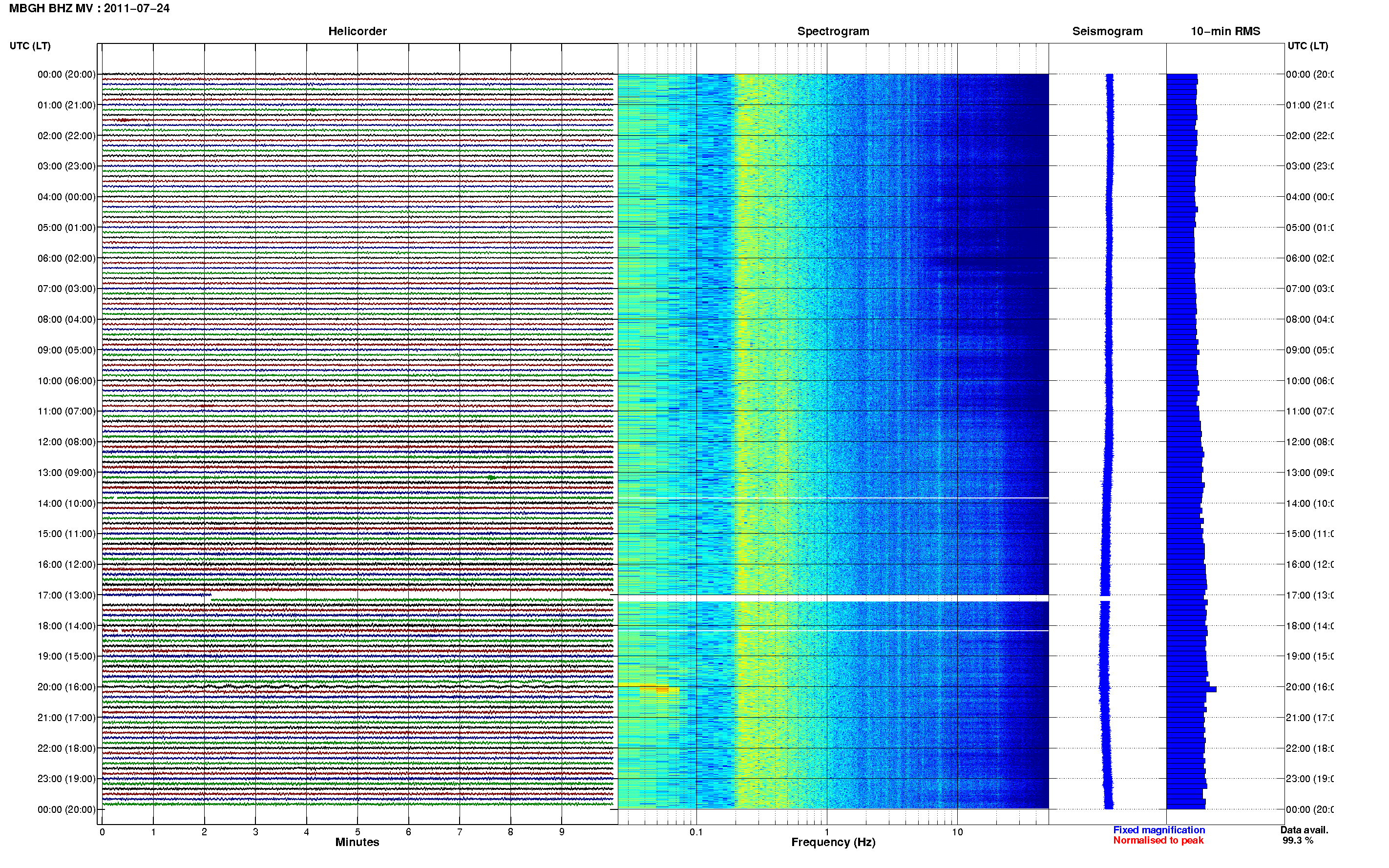
Task: Click the red 'Normalised to peak' legend text
Action: click(1158, 841)
